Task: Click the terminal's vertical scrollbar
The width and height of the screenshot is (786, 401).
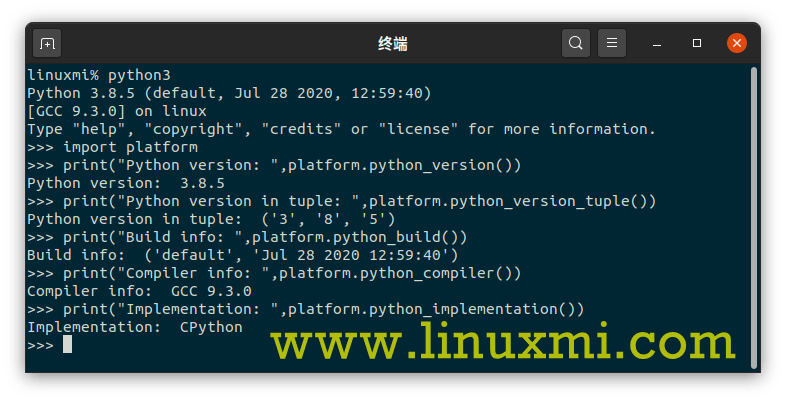Action: (x=753, y=218)
